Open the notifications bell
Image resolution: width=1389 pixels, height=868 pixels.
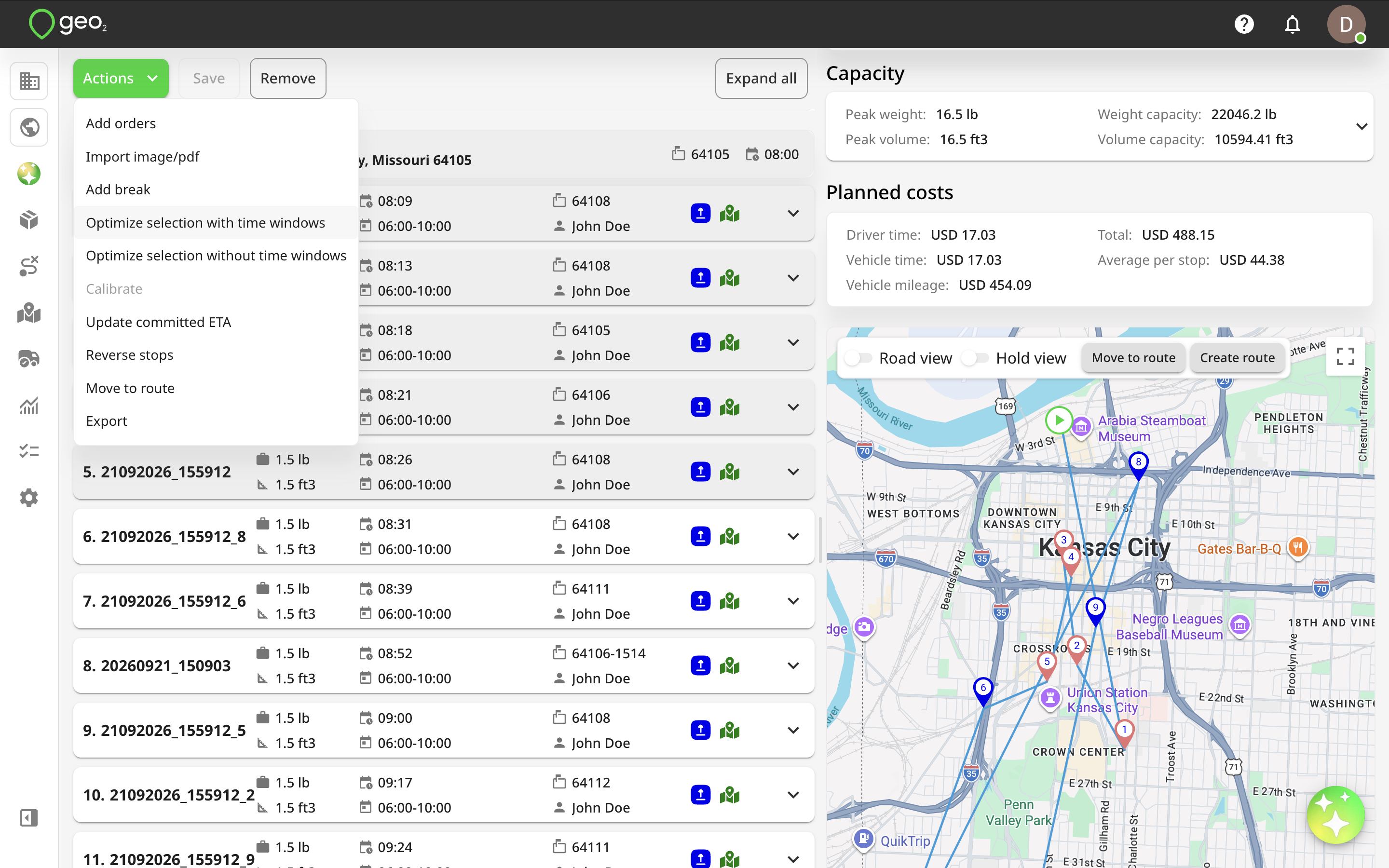click(x=1292, y=24)
